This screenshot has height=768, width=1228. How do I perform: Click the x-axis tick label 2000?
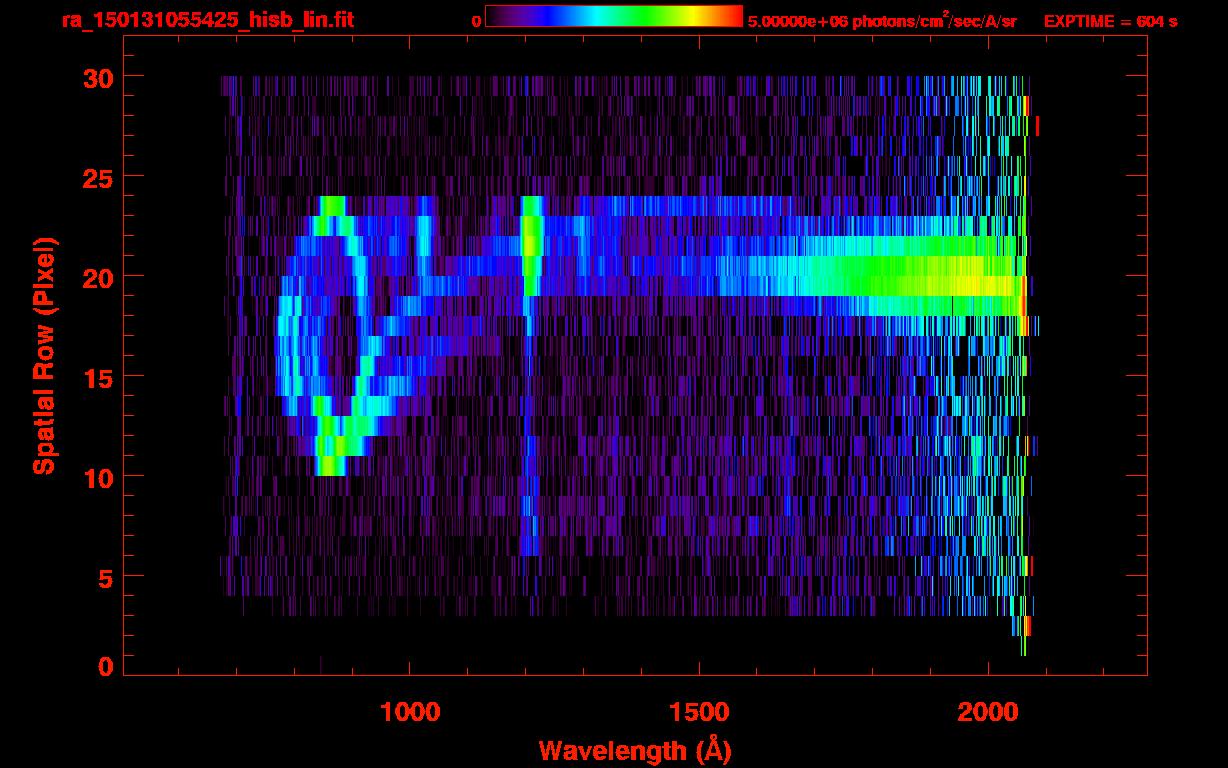point(987,712)
